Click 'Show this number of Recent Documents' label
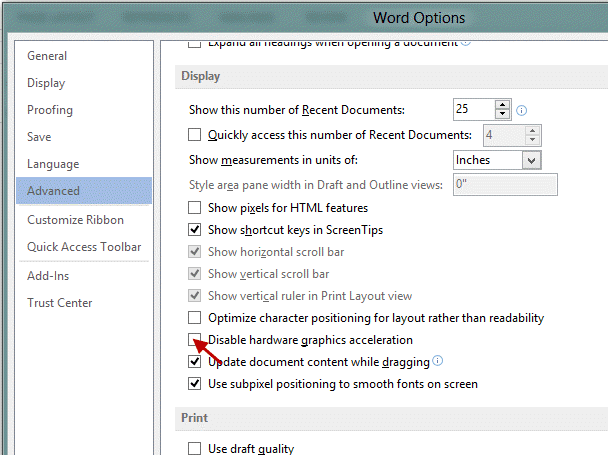 pyautogui.click(x=297, y=110)
